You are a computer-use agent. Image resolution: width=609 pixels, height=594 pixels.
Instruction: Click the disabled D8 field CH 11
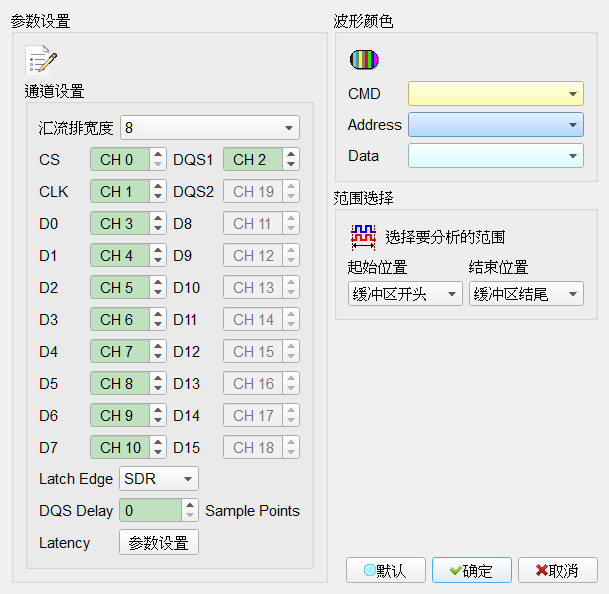[253, 223]
